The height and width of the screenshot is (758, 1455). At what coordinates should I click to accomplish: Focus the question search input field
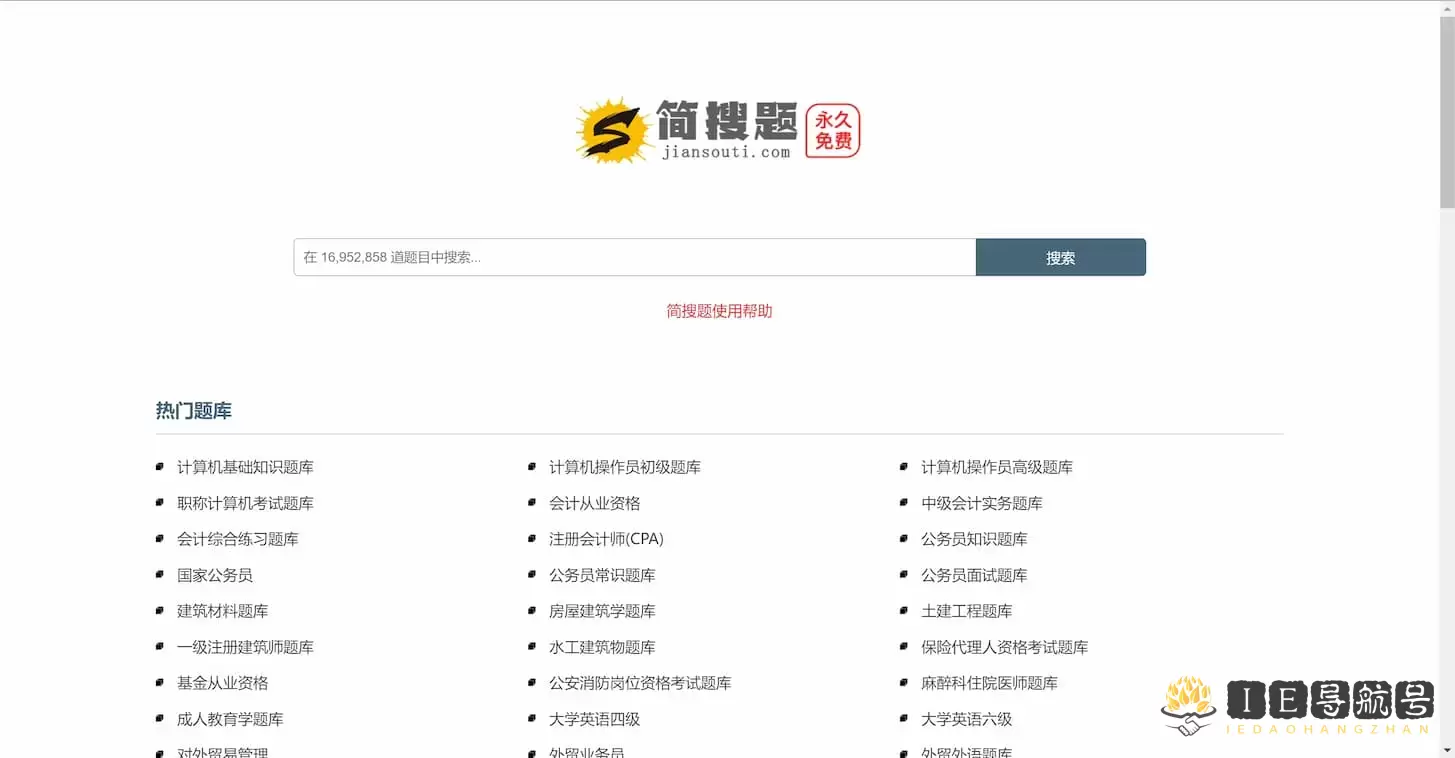coord(634,257)
